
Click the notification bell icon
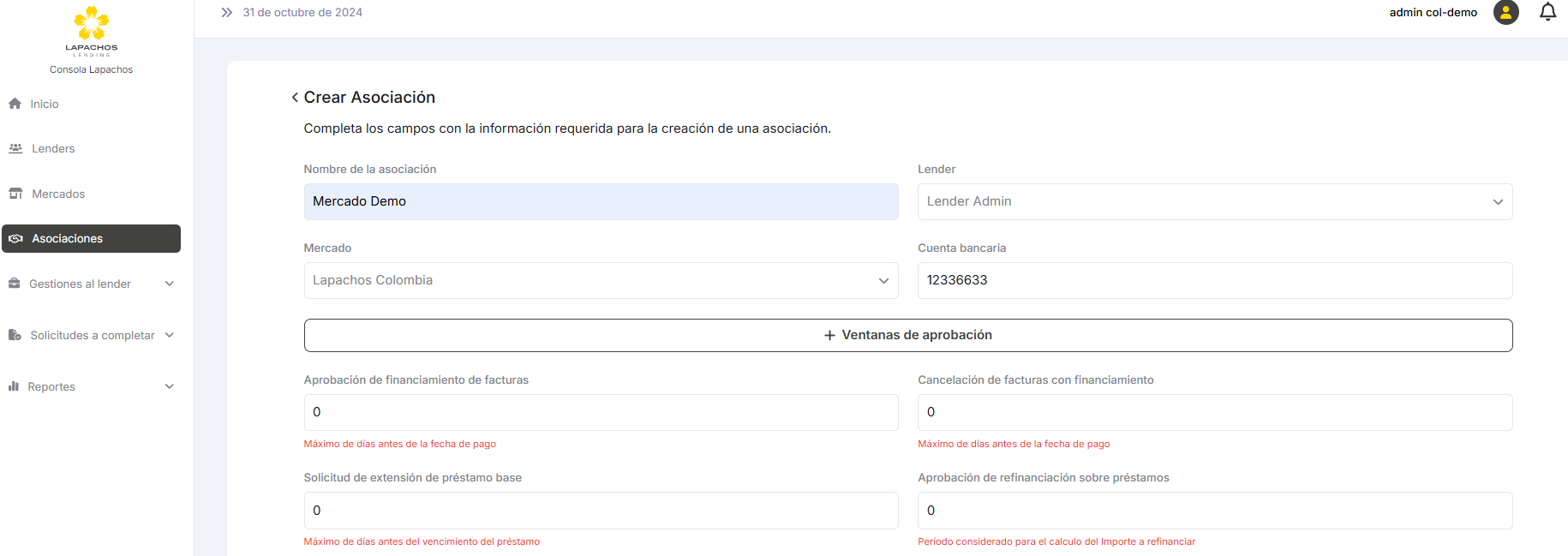coord(1547,12)
